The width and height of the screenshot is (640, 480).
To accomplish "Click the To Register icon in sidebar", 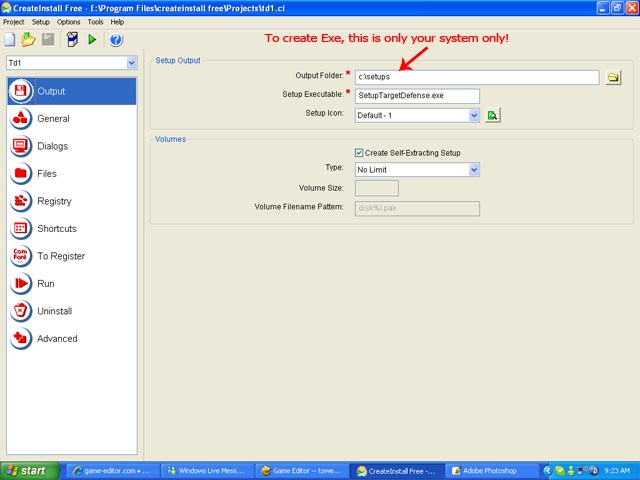I will (20, 256).
